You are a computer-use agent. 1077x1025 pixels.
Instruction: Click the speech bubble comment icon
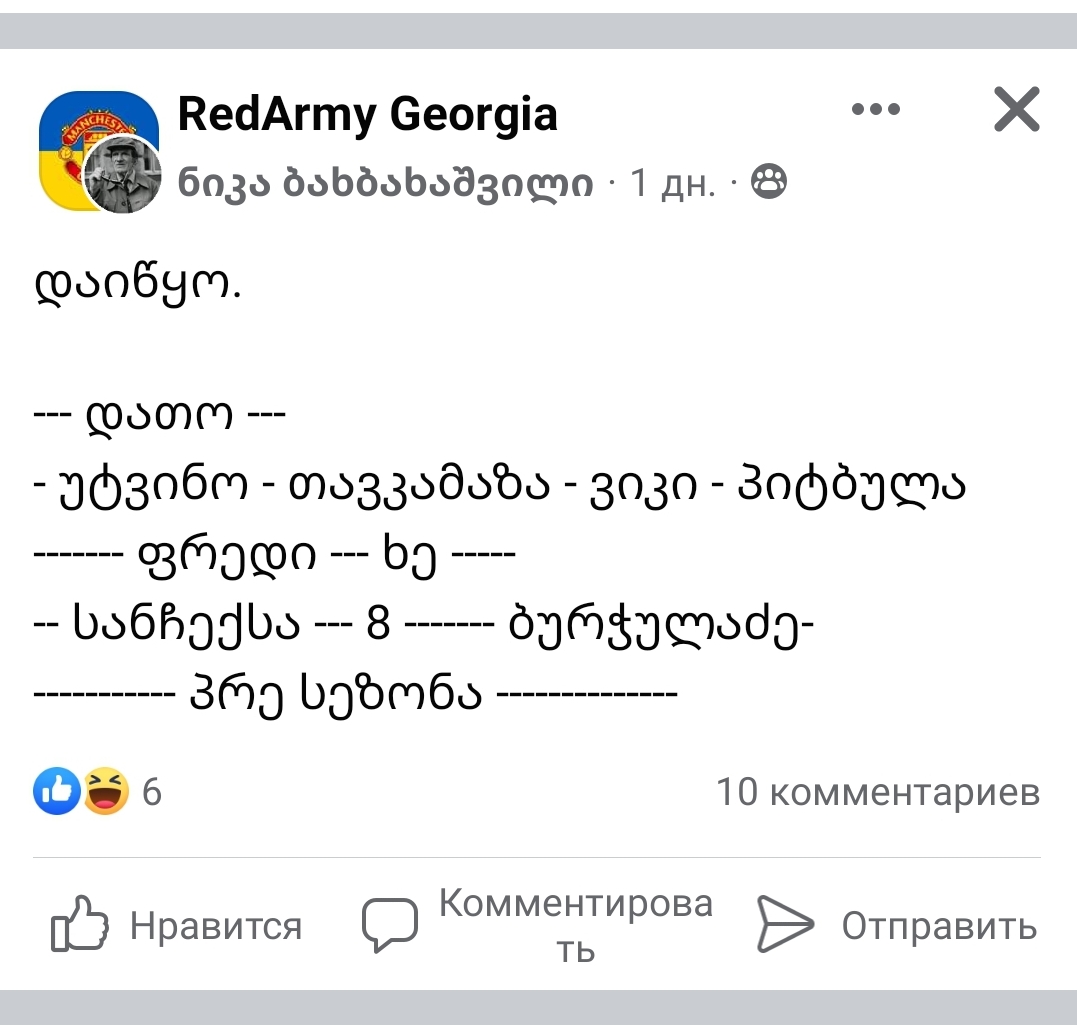pos(388,924)
